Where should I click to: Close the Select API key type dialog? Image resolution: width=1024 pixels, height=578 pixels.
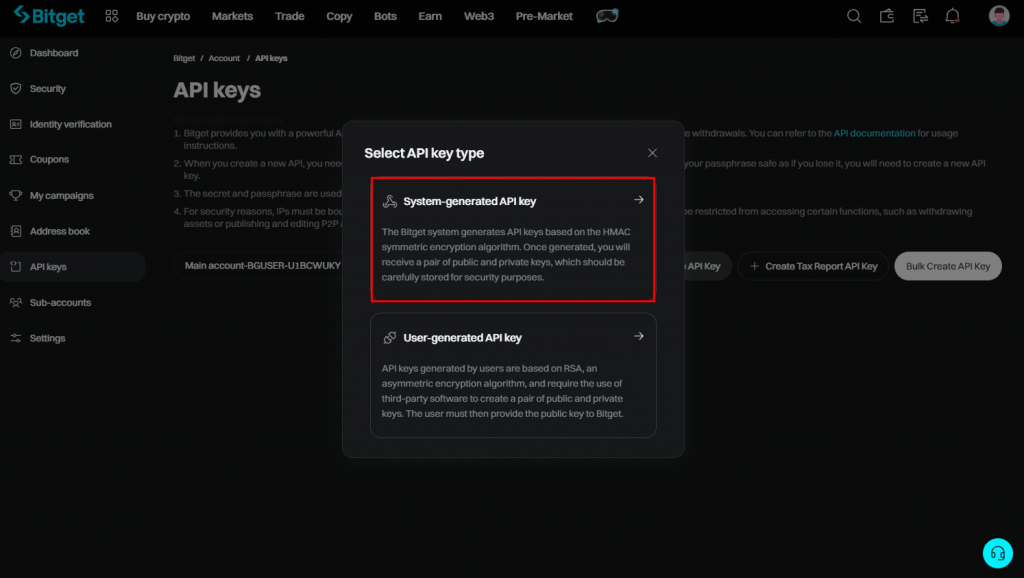tap(652, 153)
